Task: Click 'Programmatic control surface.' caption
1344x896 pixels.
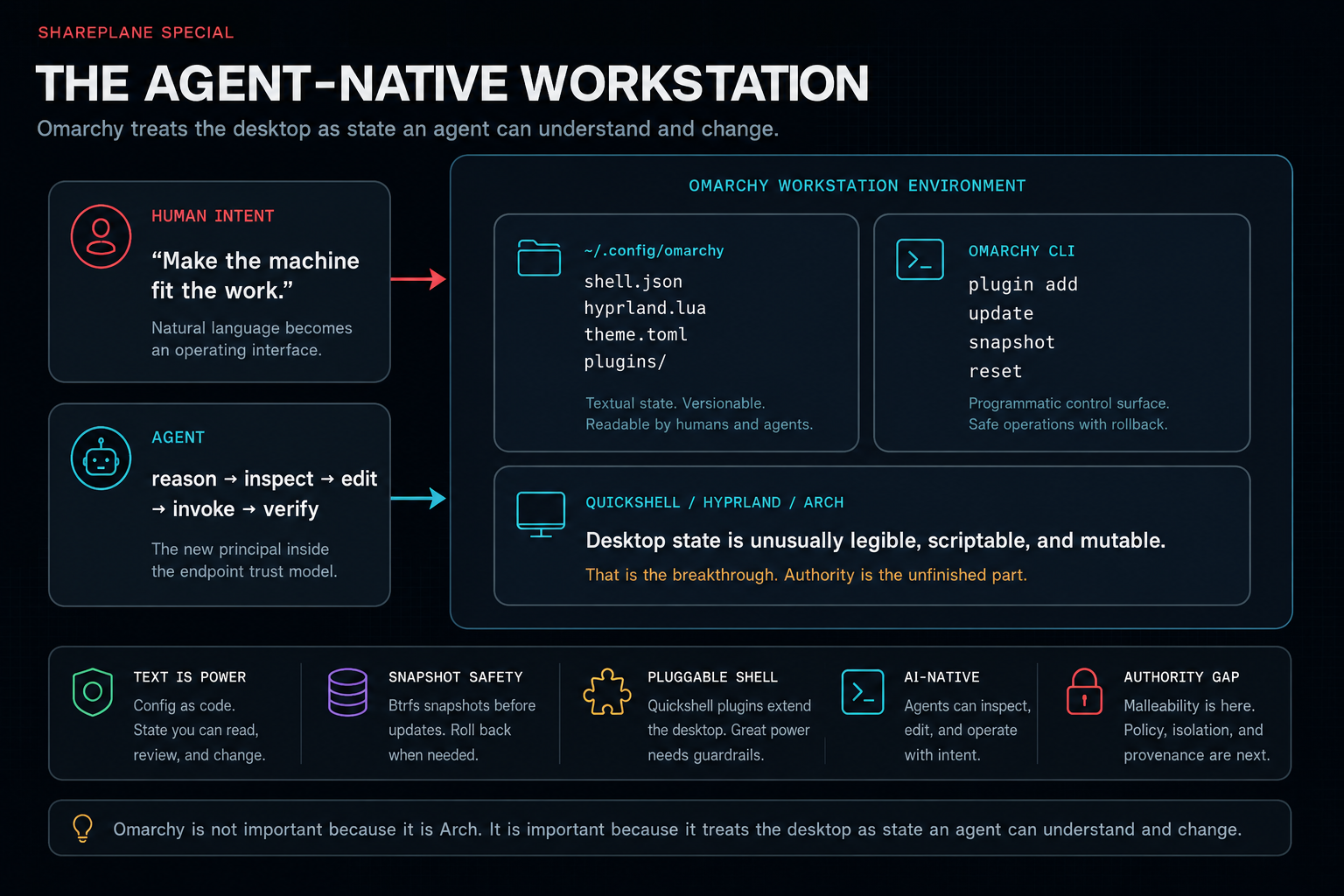Action: coord(1068,403)
